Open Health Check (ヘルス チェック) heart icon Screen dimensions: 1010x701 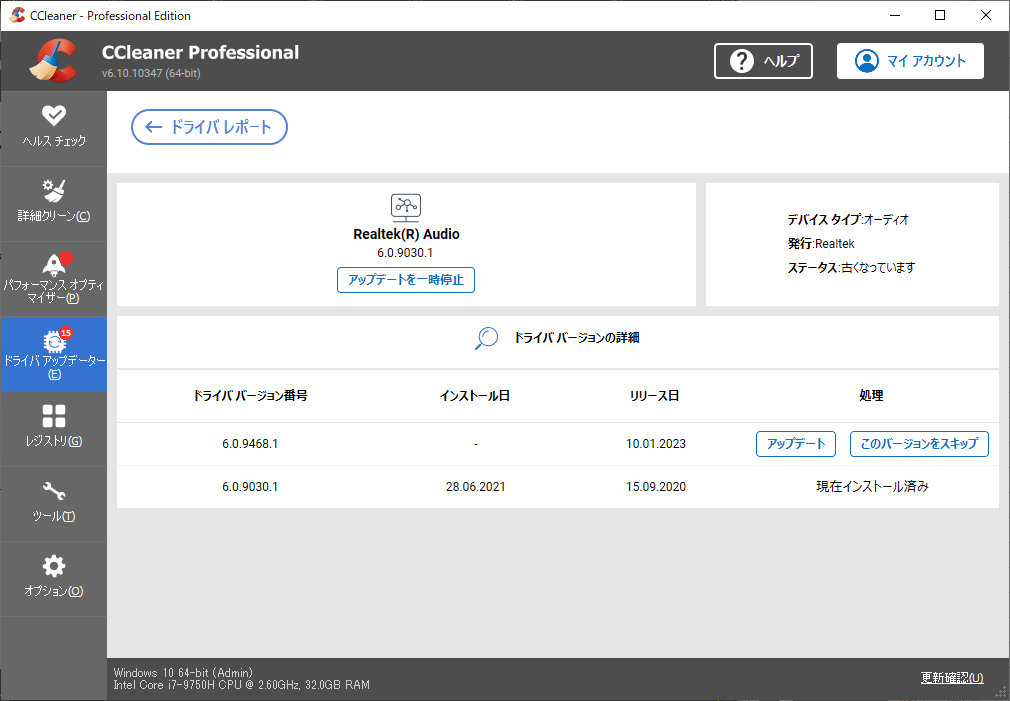[x=53, y=116]
